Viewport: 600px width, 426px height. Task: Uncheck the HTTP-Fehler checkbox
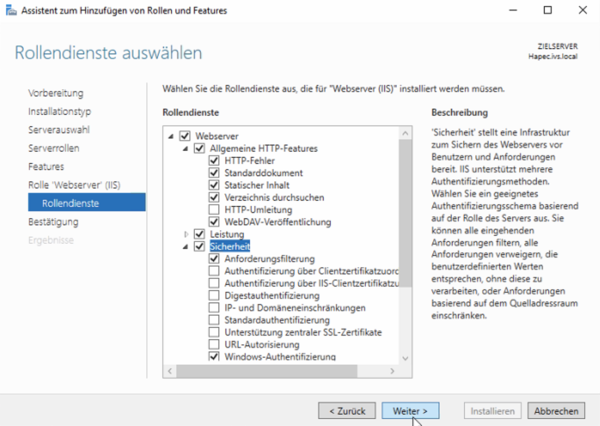click(x=214, y=160)
